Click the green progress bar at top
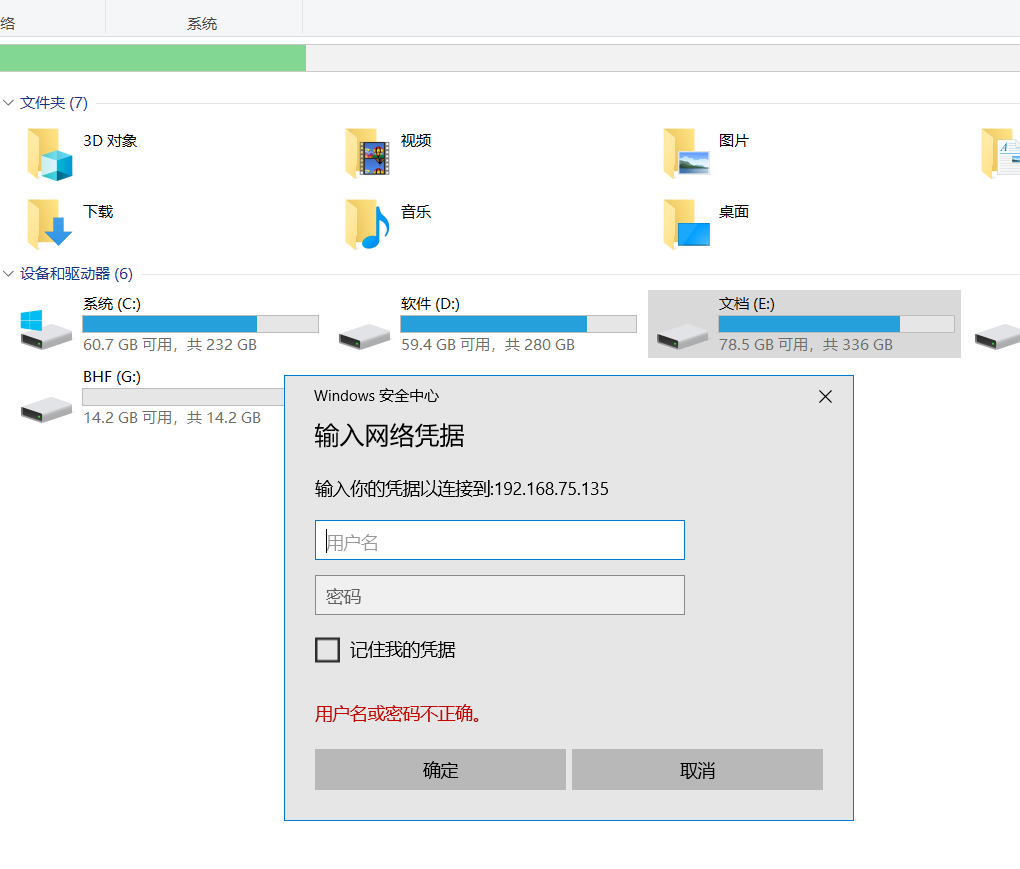Screen dimensions: 1020x869 click(152, 58)
